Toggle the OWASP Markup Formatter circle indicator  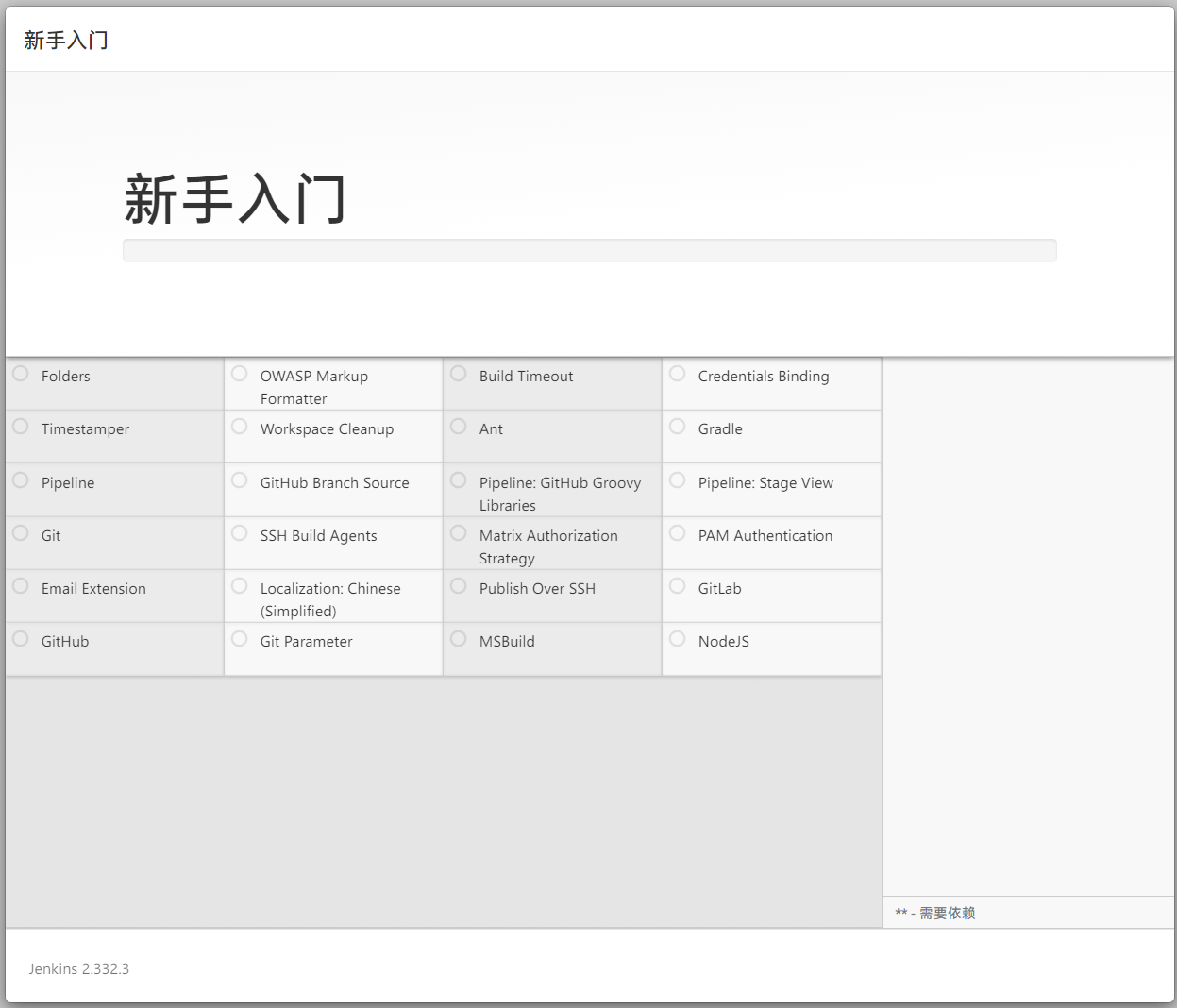point(240,374)
